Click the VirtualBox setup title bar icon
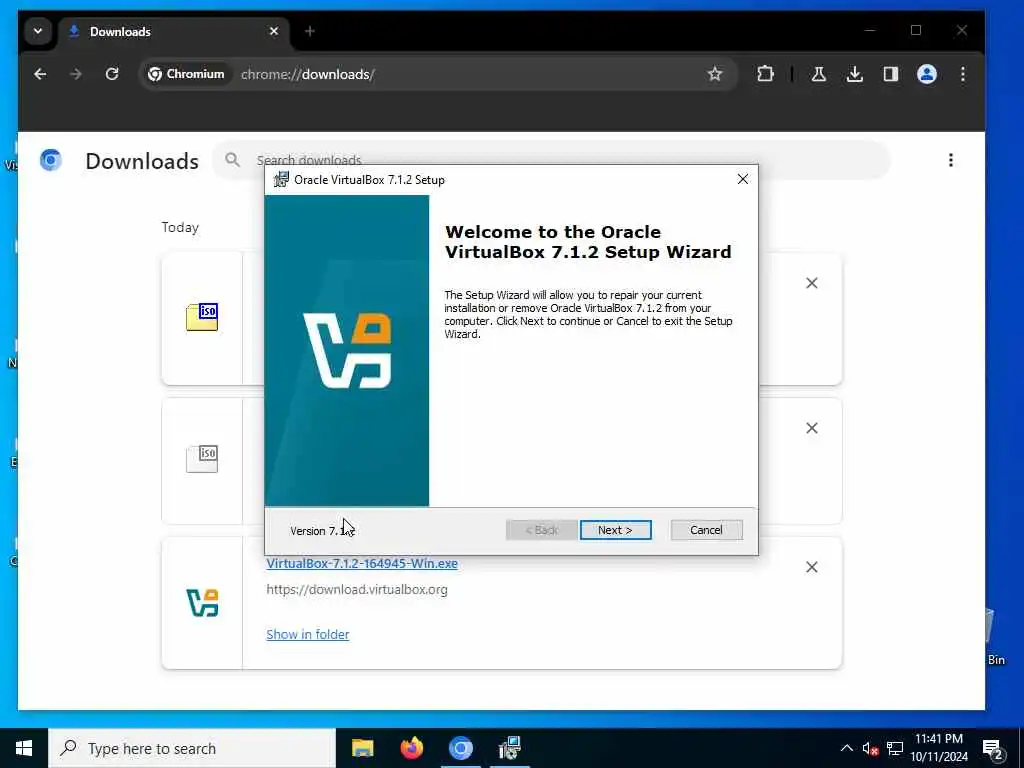The height and width of the screenshot is (768, 1024). pyautogui.click(x=281, y=179)
